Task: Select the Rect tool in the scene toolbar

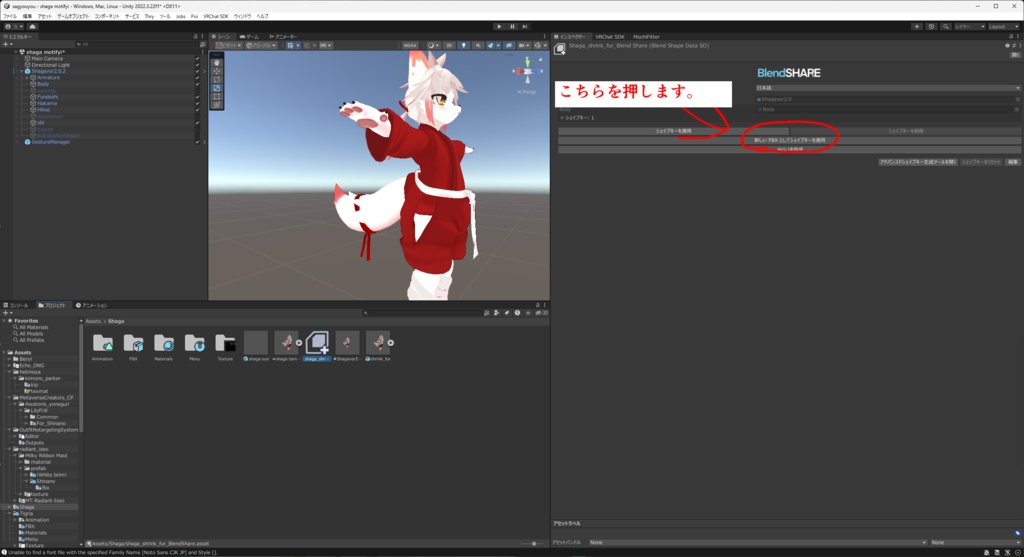Action: (217, 97)
